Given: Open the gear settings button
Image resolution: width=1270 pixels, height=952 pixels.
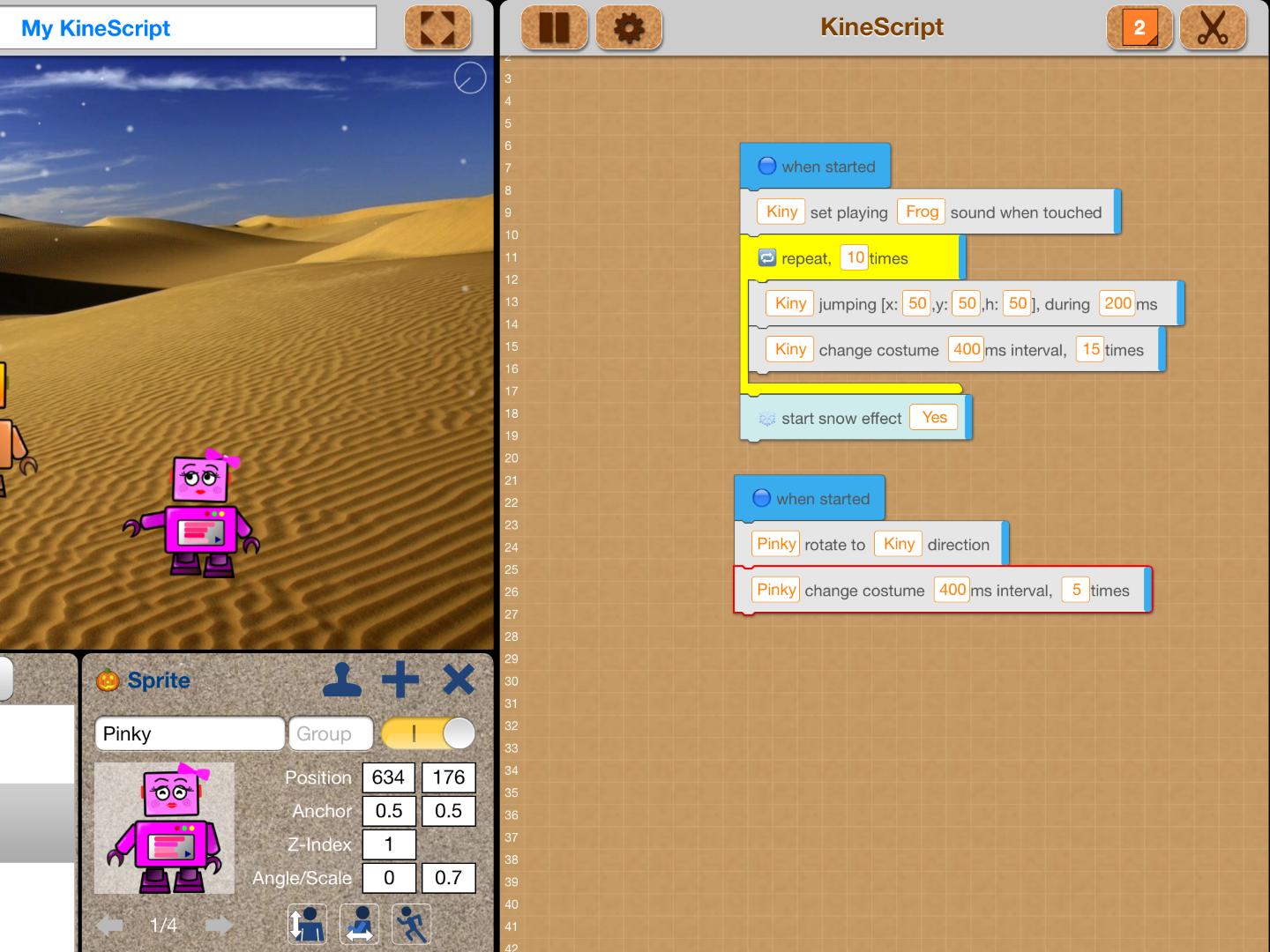Looking at the screenshot, I should click(629, 27).
